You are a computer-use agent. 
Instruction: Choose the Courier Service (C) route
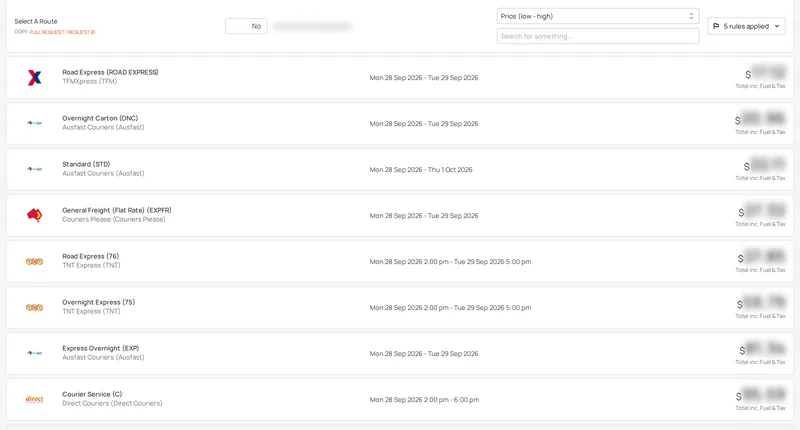[x=400, y=399]
